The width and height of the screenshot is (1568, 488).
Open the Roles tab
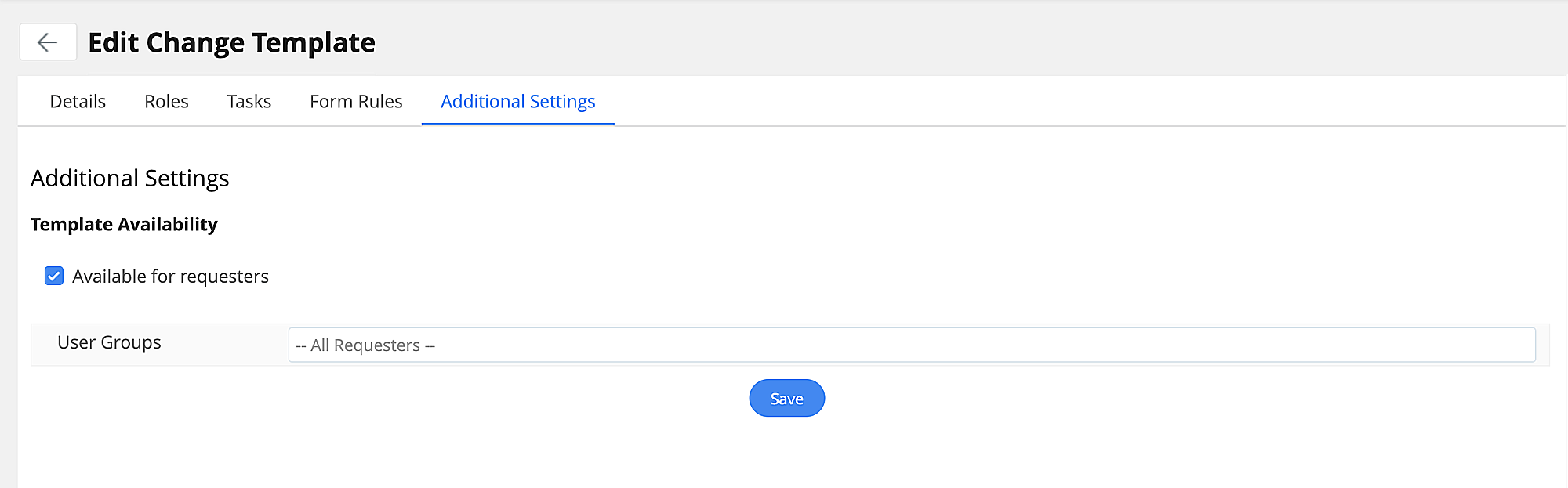[x=166, y=102]
